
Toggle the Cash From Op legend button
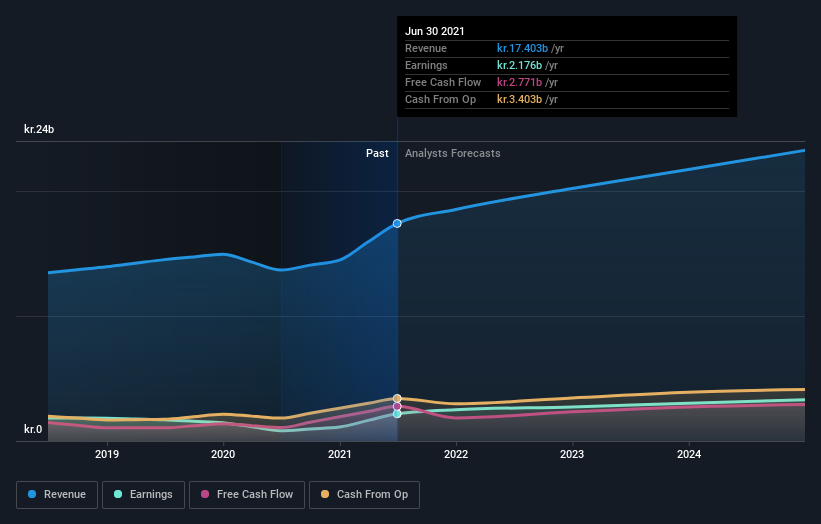click(x=364, y=495)
